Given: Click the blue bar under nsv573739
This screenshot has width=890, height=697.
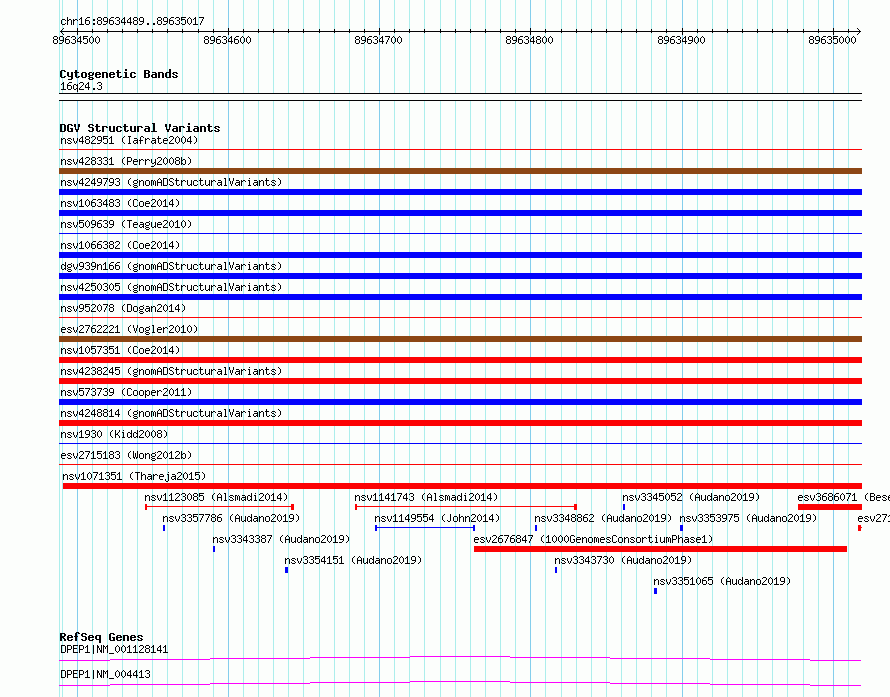Looking at the screenshot, I should pyautogui.click(x=460, y=402).
